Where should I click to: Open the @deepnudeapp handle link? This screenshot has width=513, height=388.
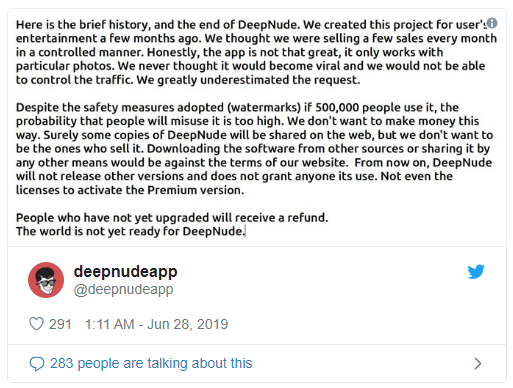pyautogui.click(x=123, y=290)
